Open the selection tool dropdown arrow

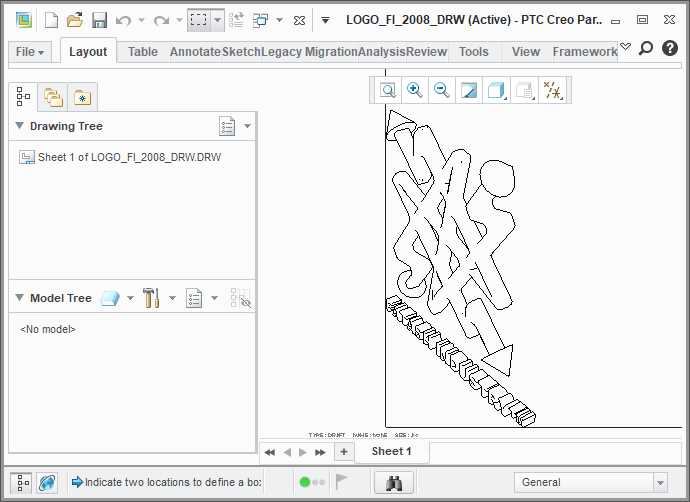(217, 20)
